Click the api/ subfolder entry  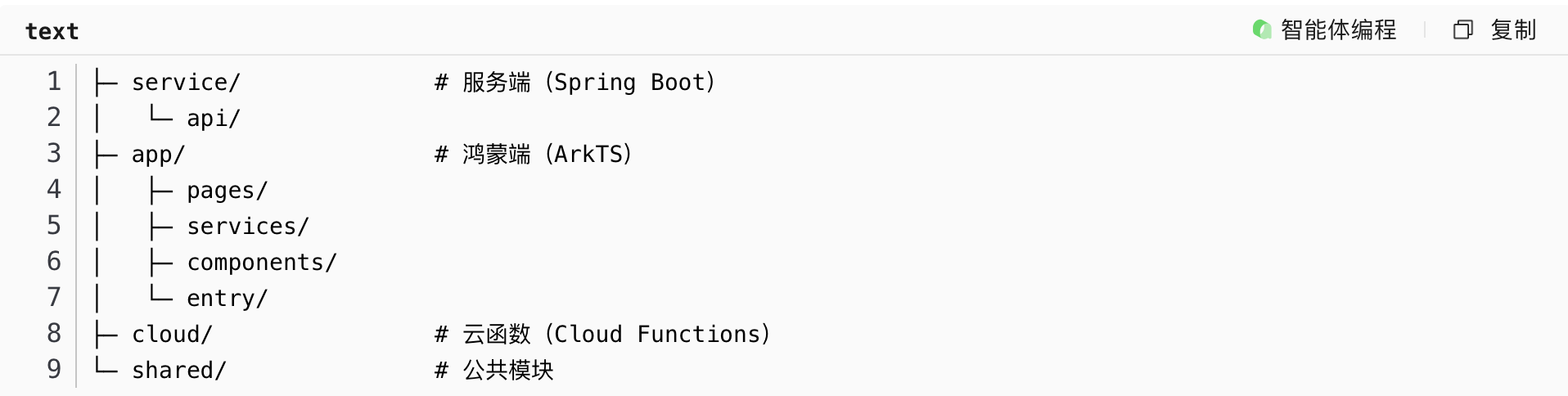tap(214, 119)
